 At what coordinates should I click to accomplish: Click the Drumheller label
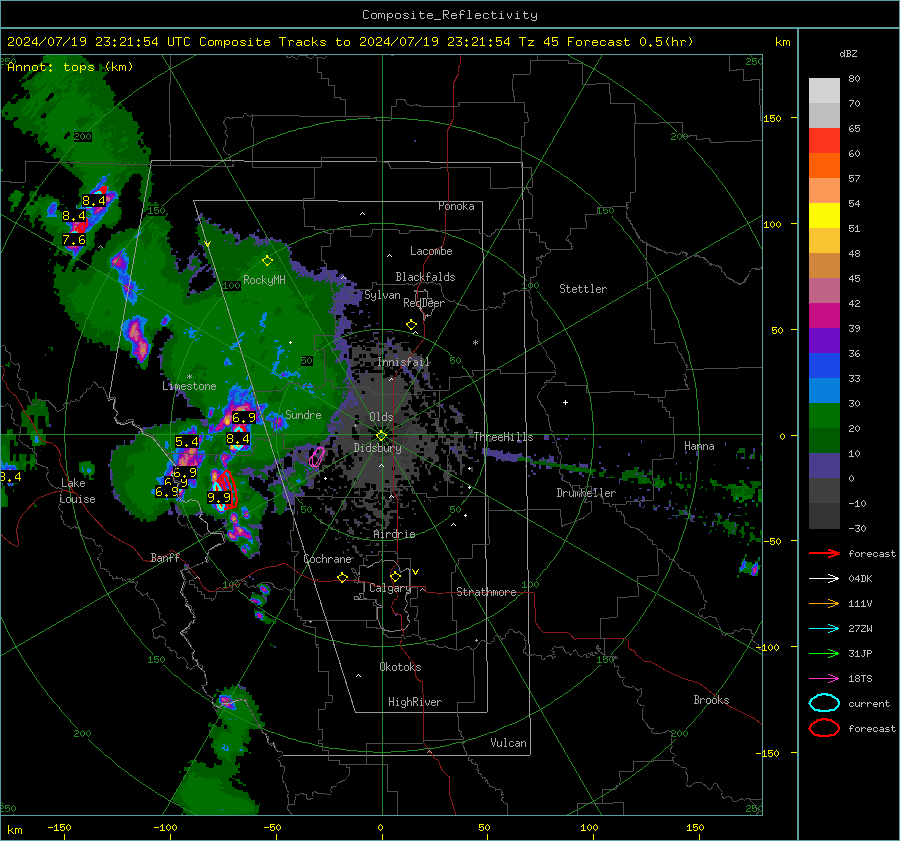point(586,493)
